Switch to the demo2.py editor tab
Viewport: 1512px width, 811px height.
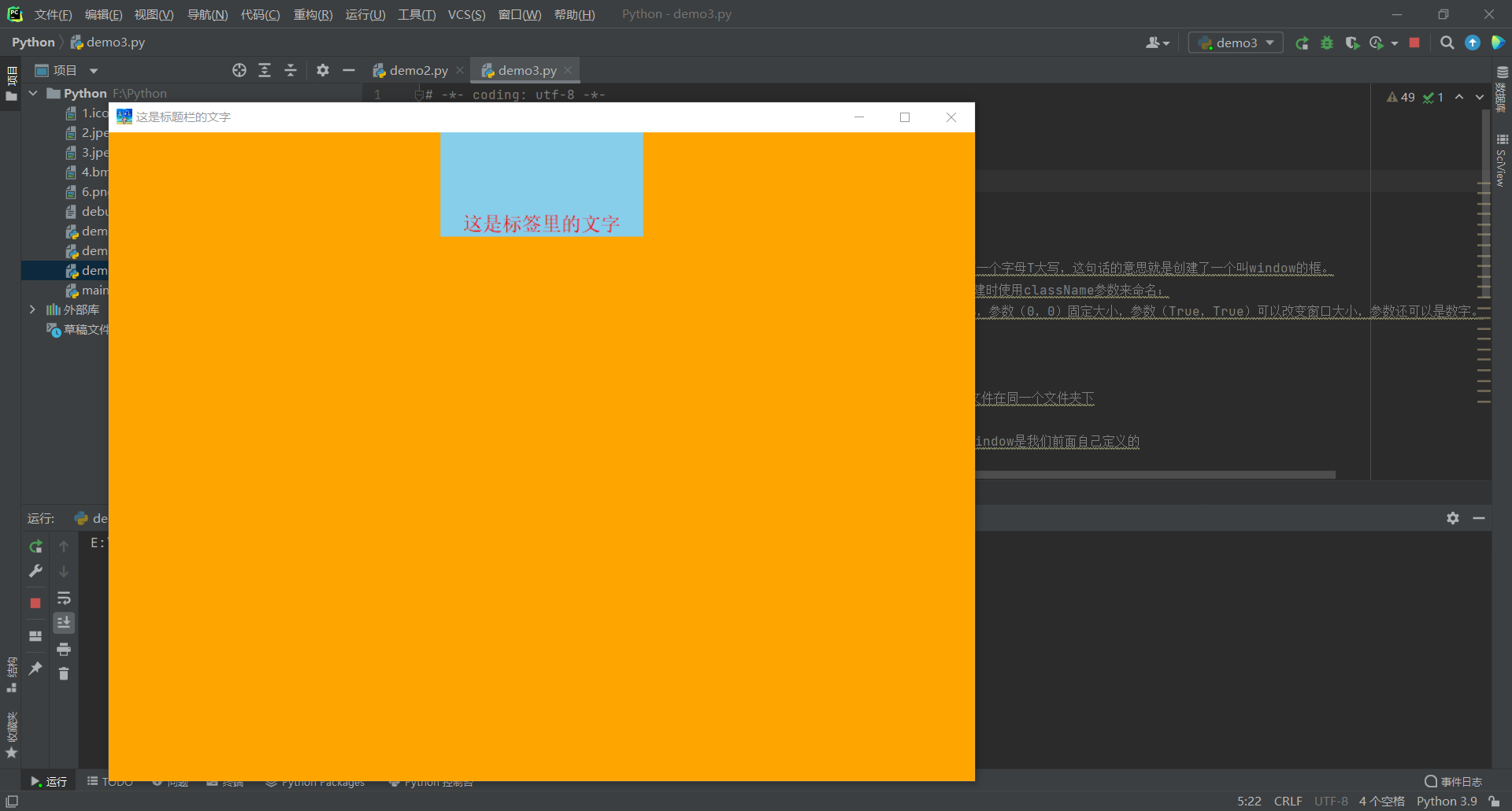pyautogui.click(x=417, y=70)
